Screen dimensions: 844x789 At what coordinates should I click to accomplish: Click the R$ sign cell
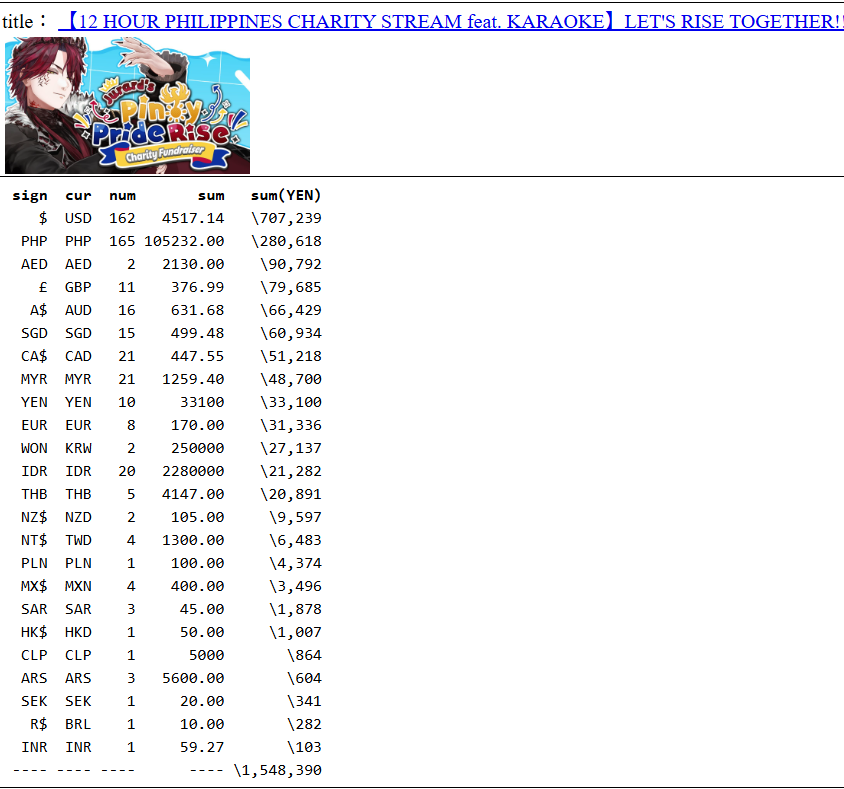click(39, 724)
